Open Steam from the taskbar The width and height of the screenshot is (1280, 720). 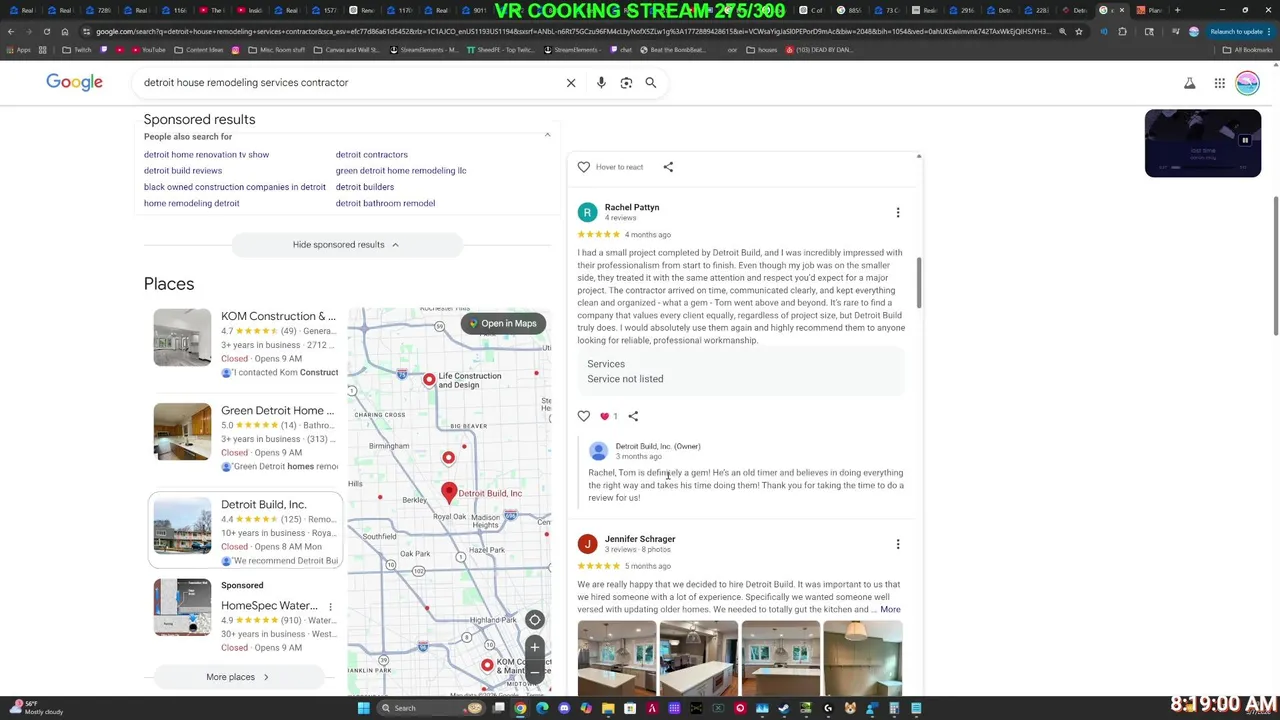784,708
